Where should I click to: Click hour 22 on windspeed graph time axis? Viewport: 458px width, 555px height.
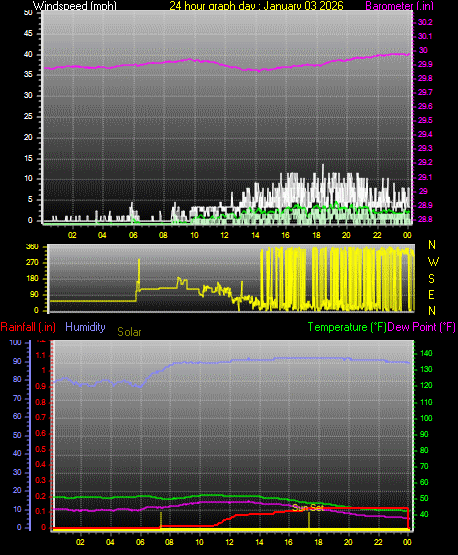[377, 235]
